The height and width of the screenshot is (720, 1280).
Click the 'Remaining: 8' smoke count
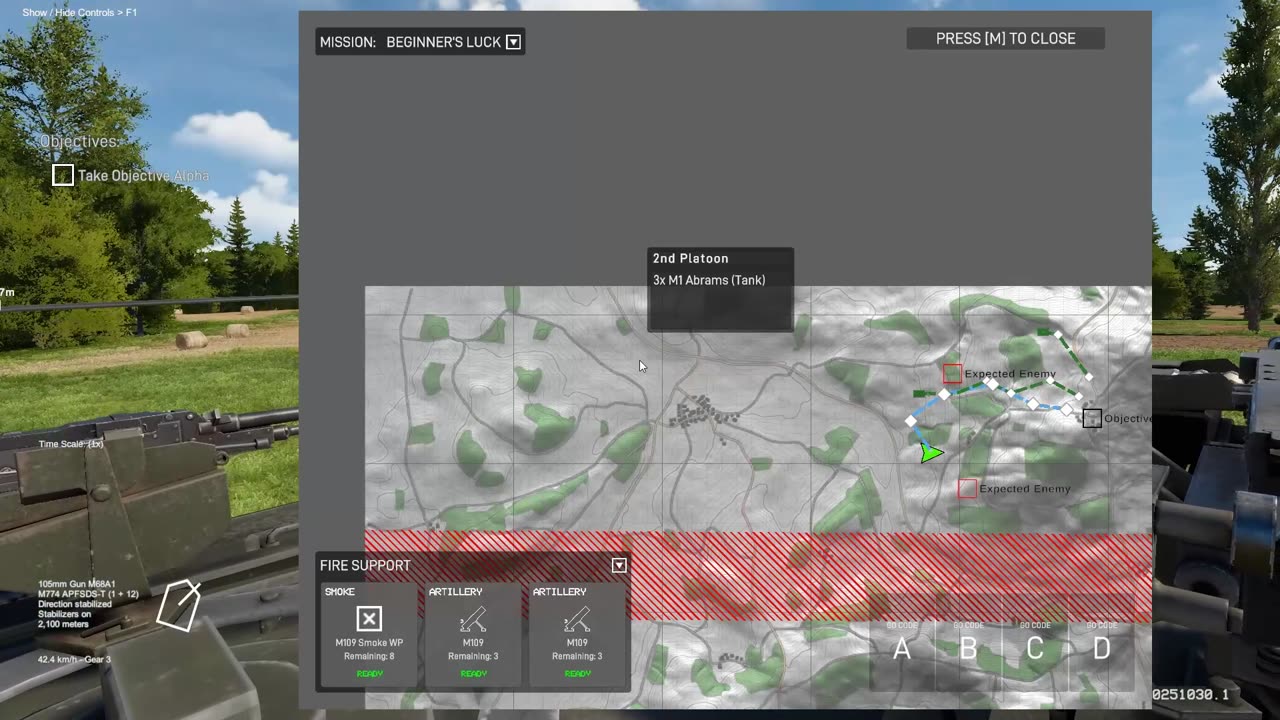pos(369,656)
